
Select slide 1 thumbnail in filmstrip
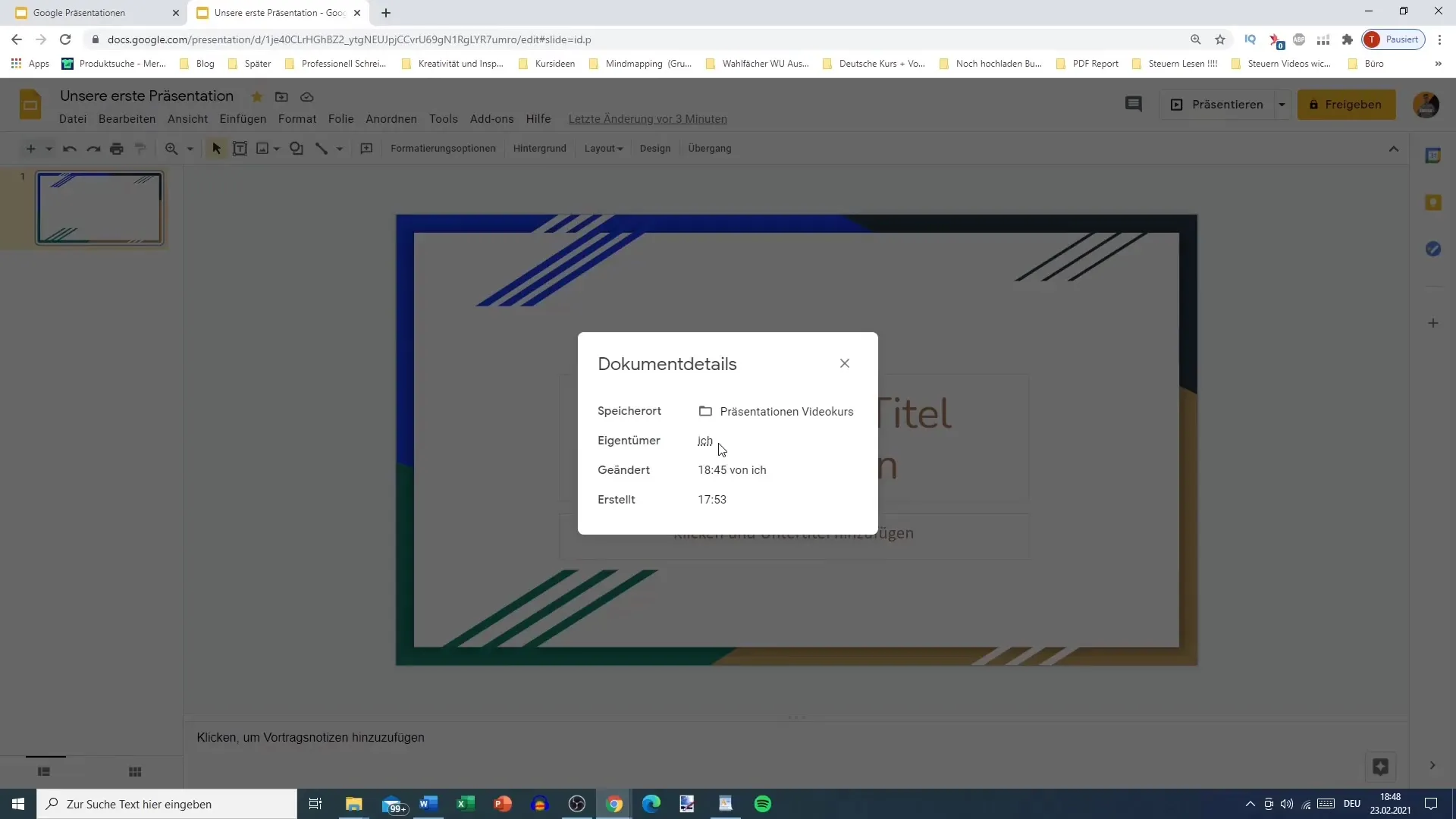(x=100, y=208)
